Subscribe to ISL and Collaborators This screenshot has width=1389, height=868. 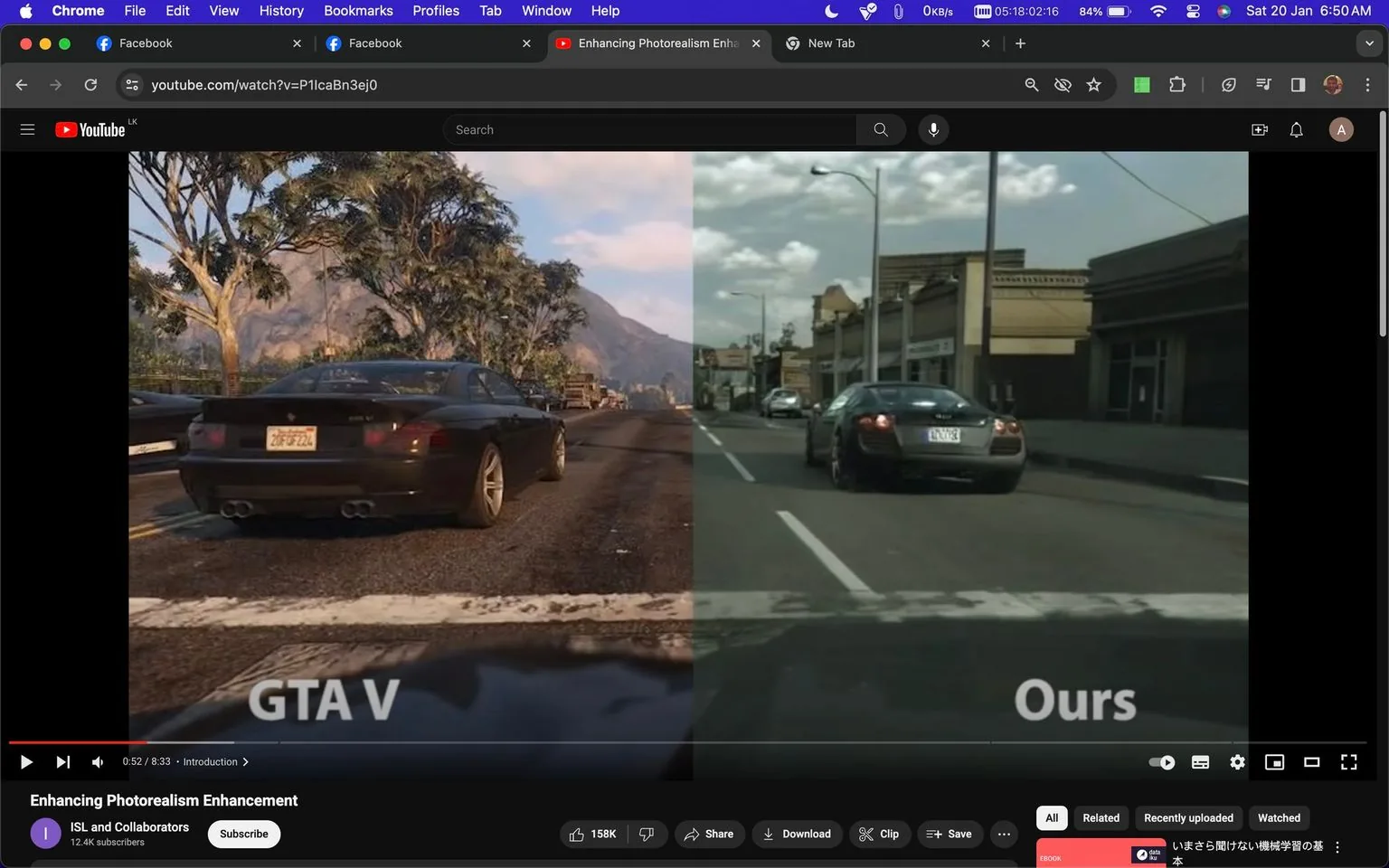tap(243, 833)
